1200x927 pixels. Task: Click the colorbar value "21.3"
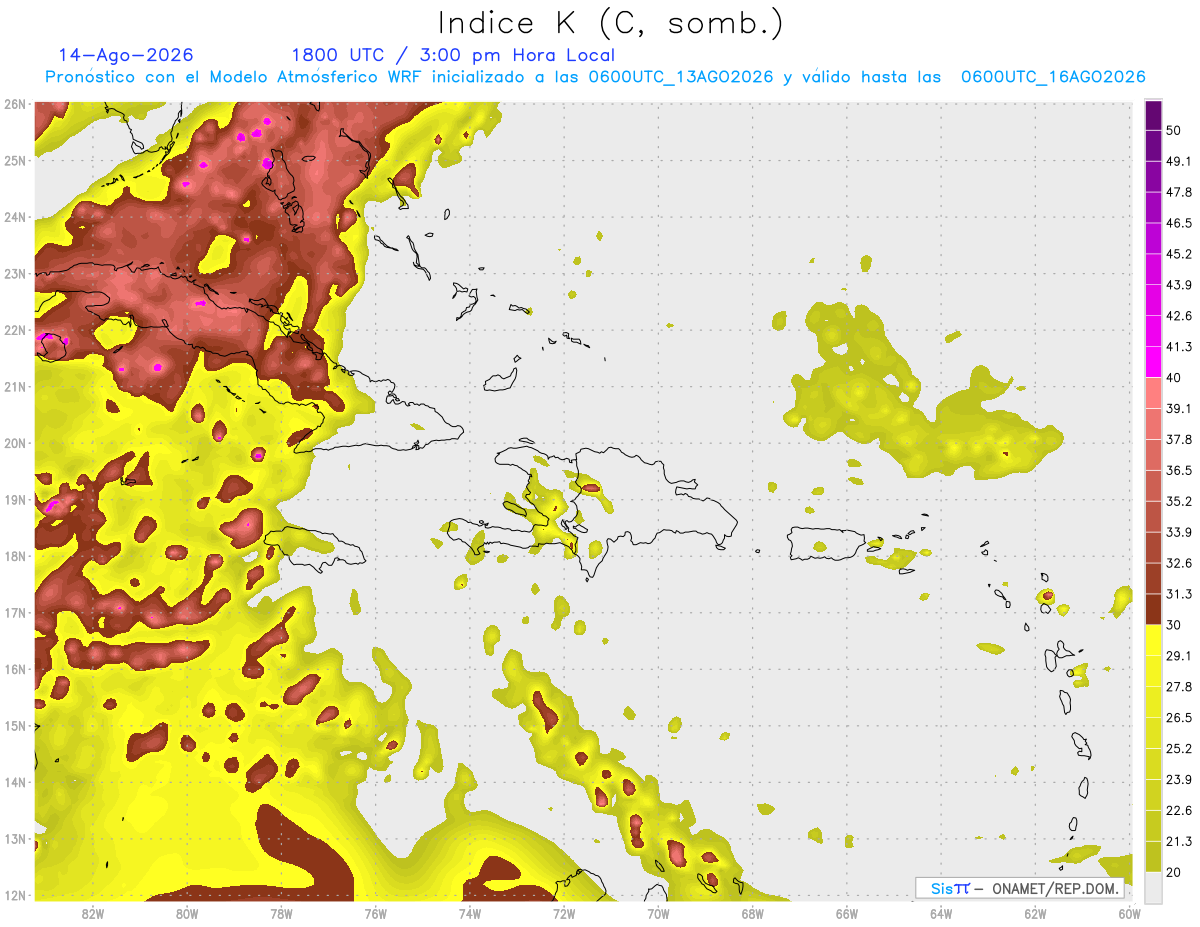1179,842
